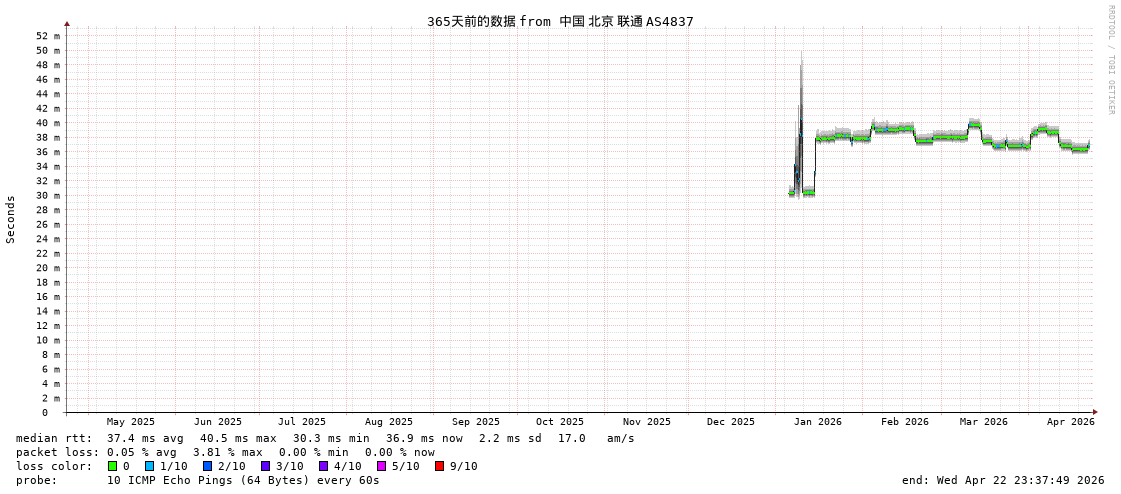Click the magenta 5/10 loss swatch
This screenshot has height=494, width=1121.
[381, 466]
